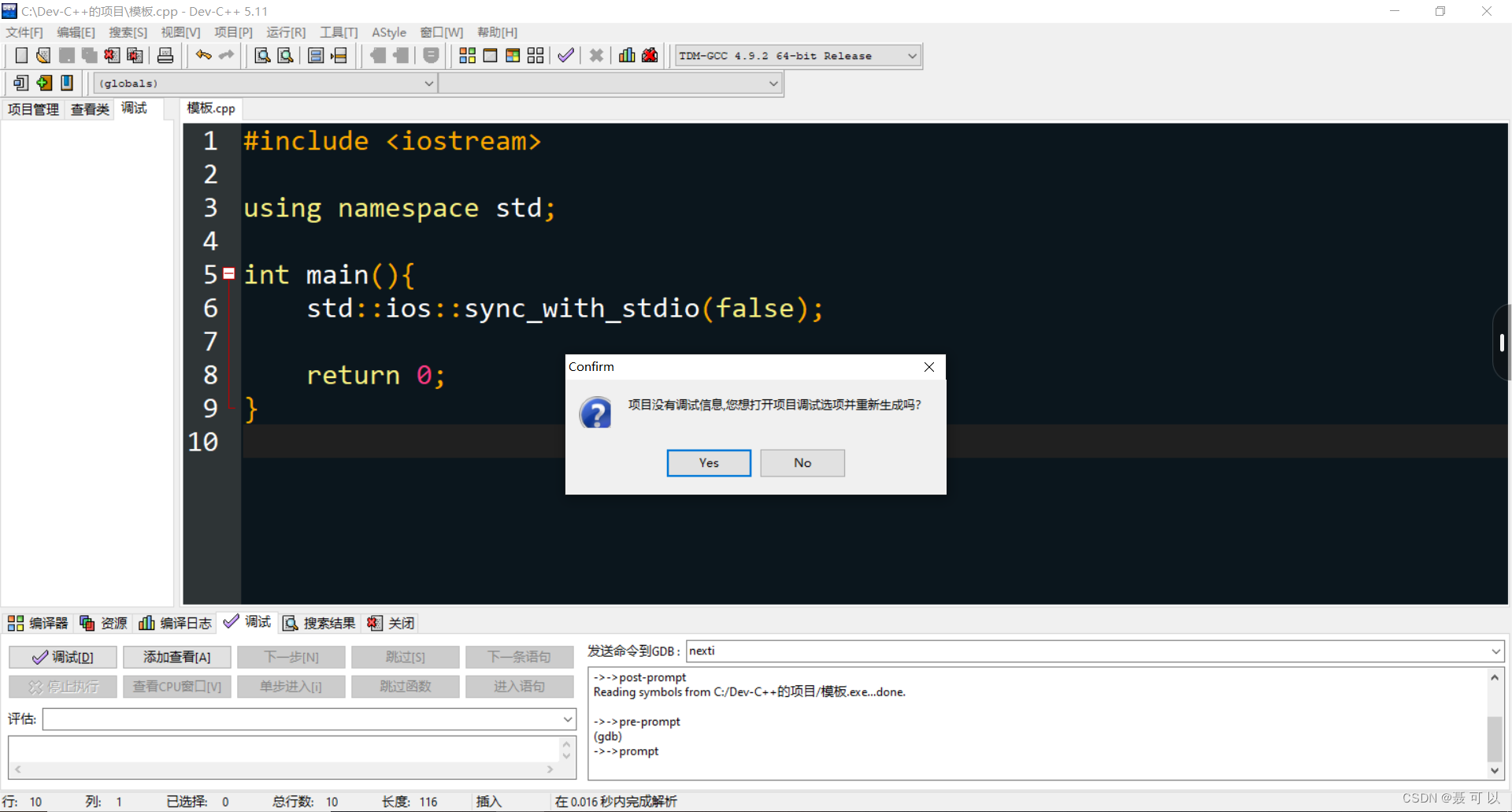
Task: Click the new project icon on second toolbar
Action: pos(20,82)
